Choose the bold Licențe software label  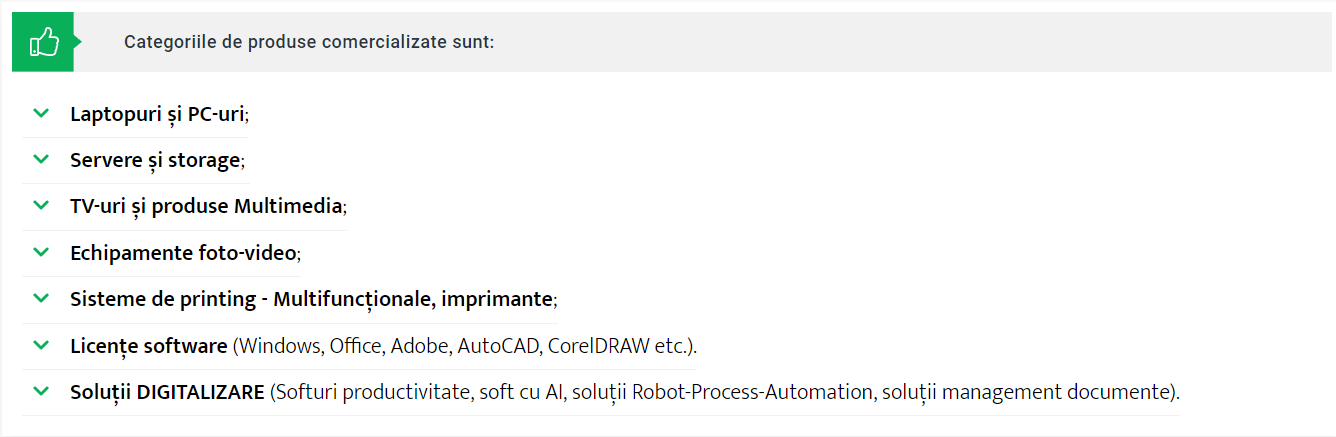coord(149,346)
